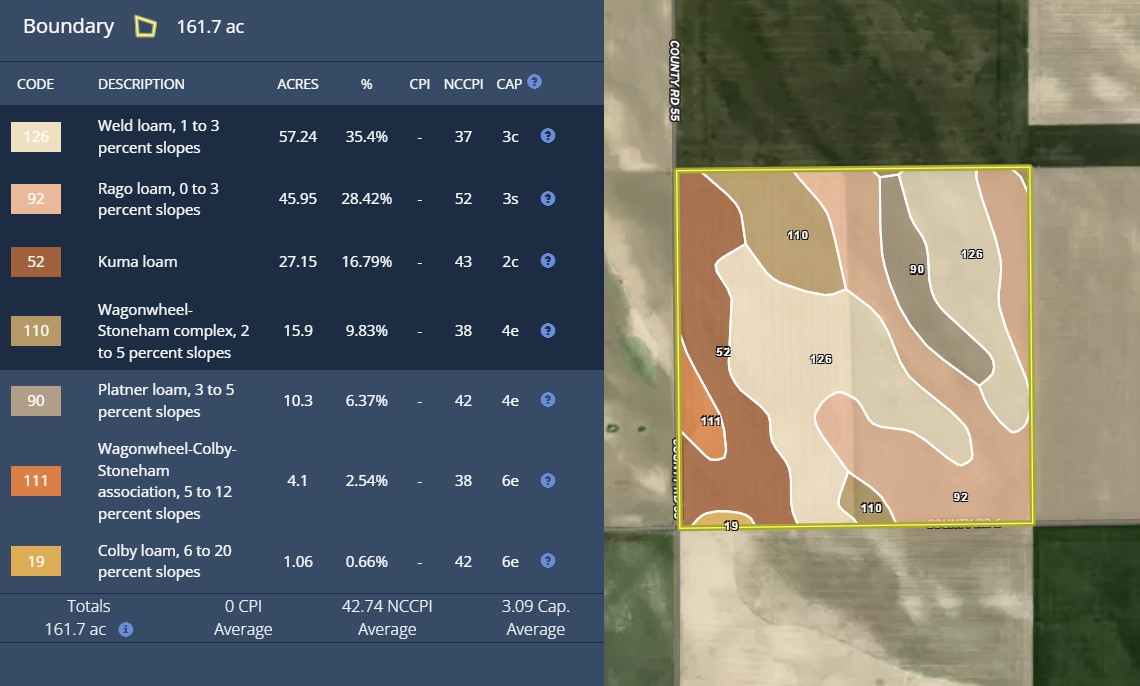
Task: Click the central 126 soil zone on map
Action: click(820, 359)
